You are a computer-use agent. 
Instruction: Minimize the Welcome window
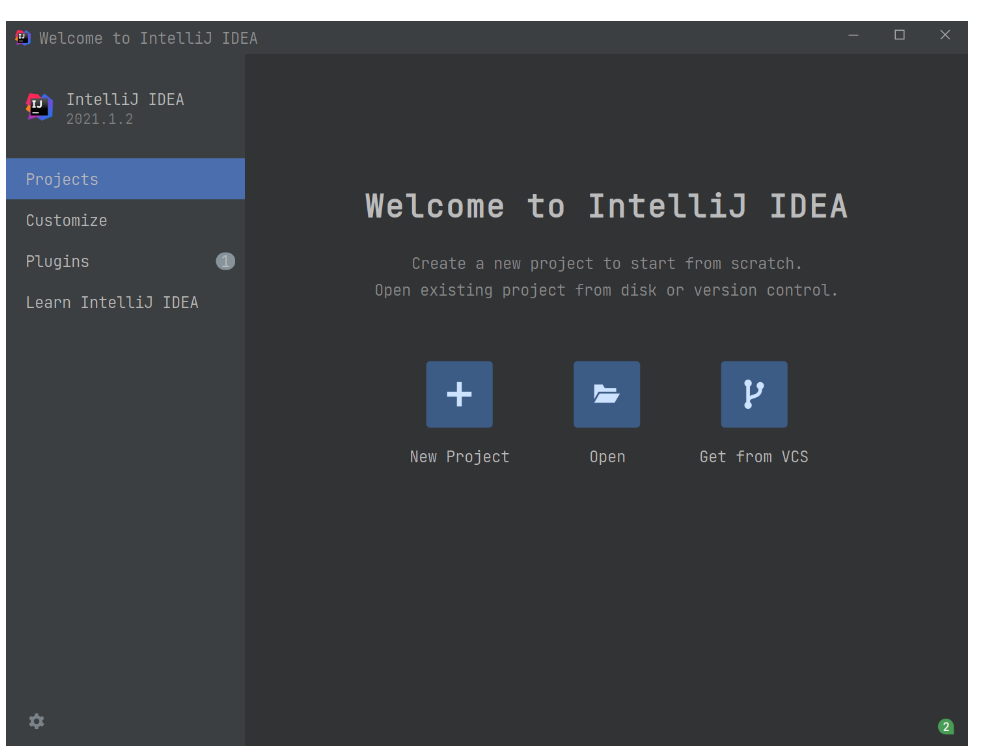point(853,35)
